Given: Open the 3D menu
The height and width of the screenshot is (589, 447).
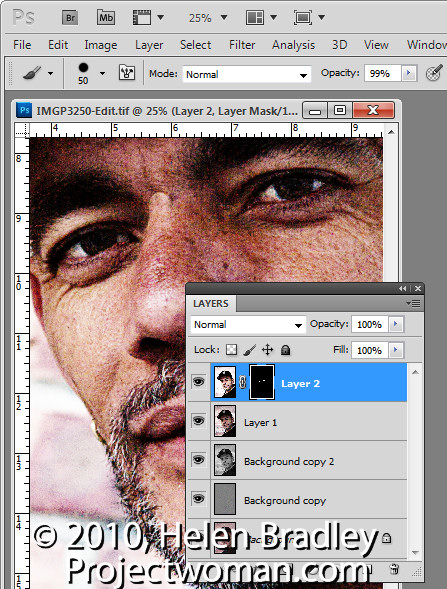Looking at the screenshot, I should pyautogui.click(x=339, y=45).
